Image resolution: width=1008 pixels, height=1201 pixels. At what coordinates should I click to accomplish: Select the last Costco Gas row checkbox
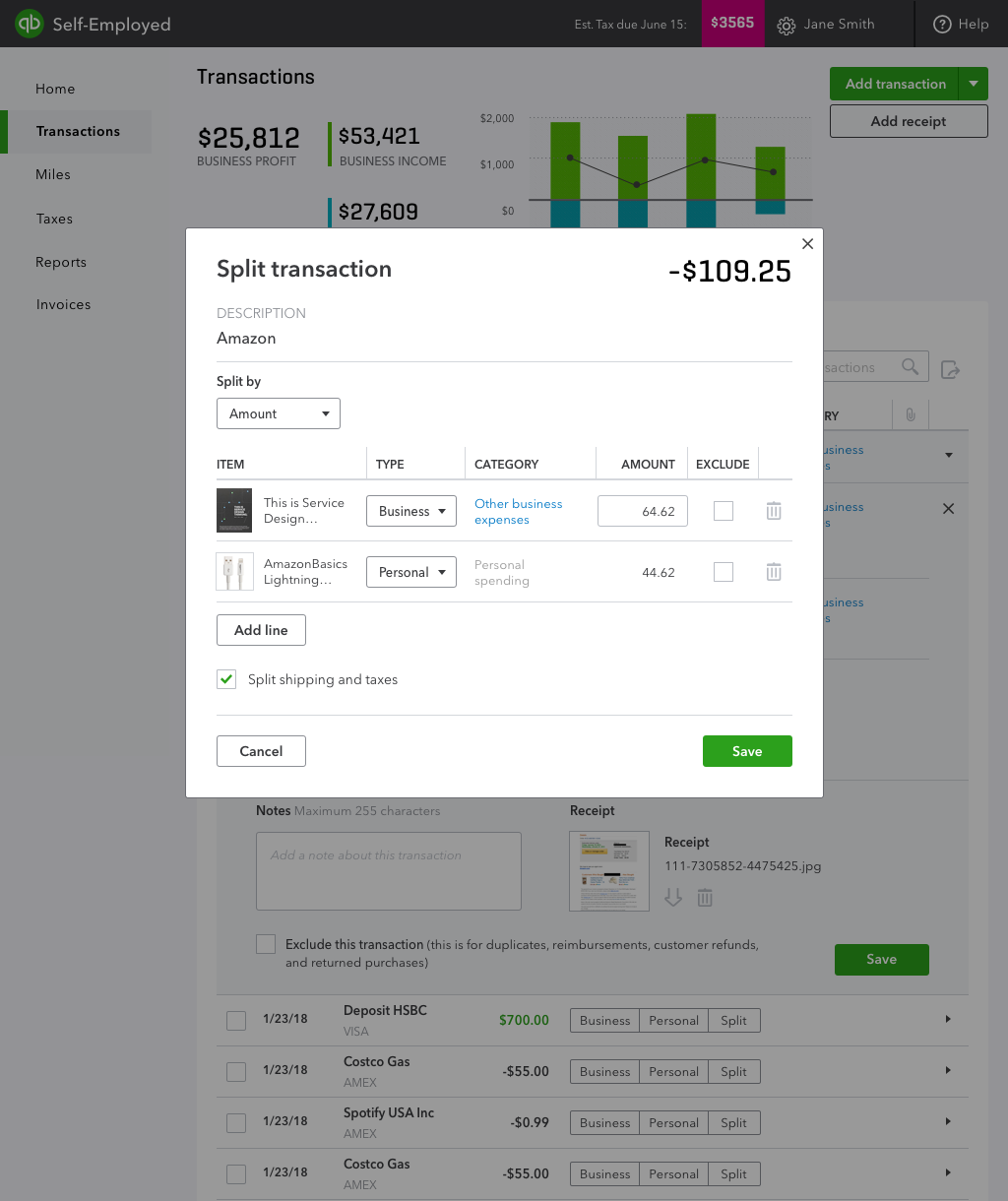point(236,1174)
